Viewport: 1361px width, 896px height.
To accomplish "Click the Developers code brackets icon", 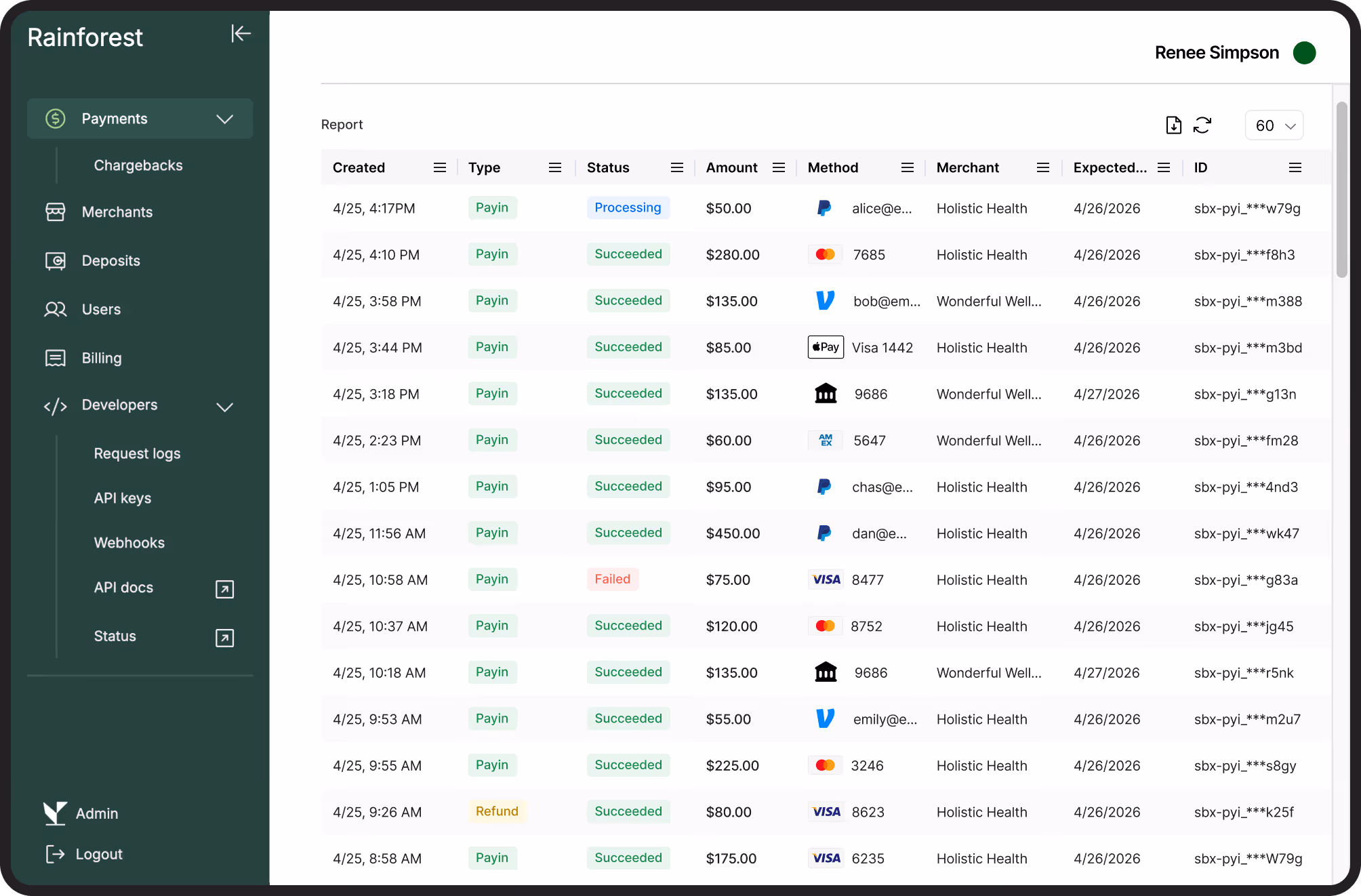I will pyautogui.click(x=55, y=406).
